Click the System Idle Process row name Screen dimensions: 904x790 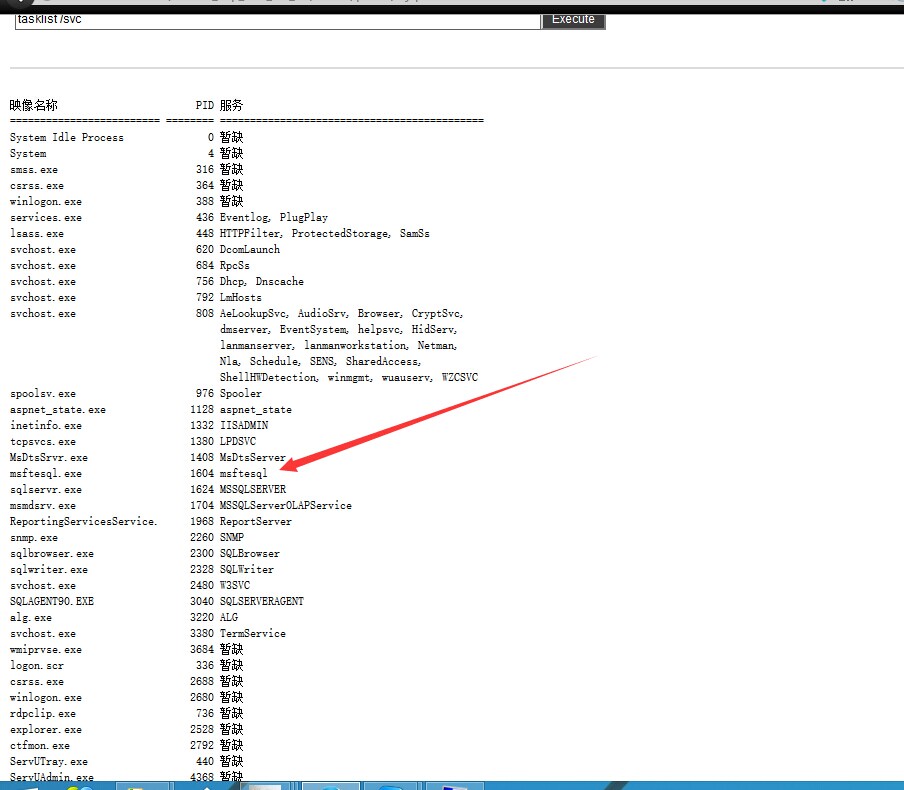click(66, 137)
